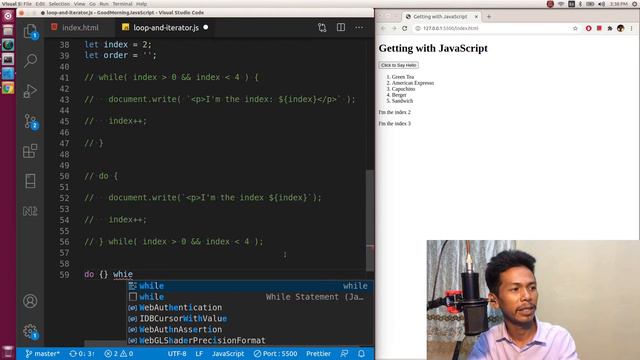Open the N2 extension icon in the activity bar
The image size is (640, 360).
tap(30, 211)
